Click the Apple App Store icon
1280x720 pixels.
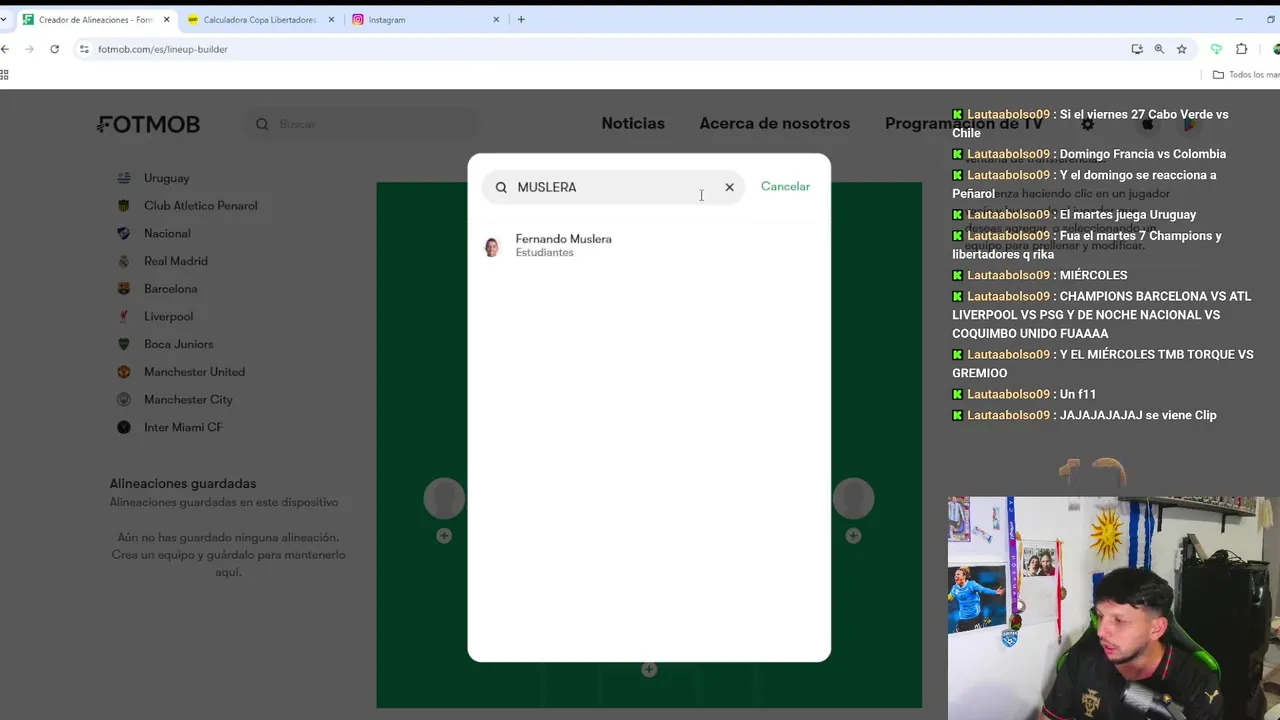1147,124
